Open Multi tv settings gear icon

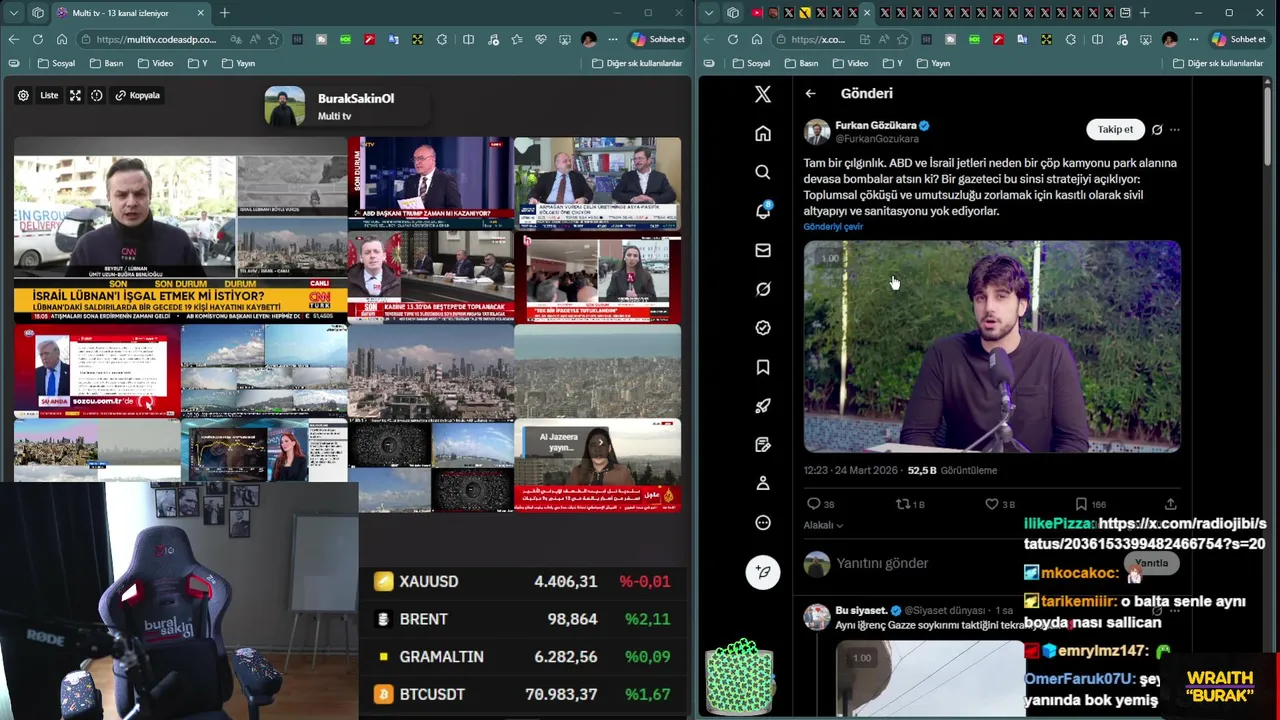coord(23,95)
